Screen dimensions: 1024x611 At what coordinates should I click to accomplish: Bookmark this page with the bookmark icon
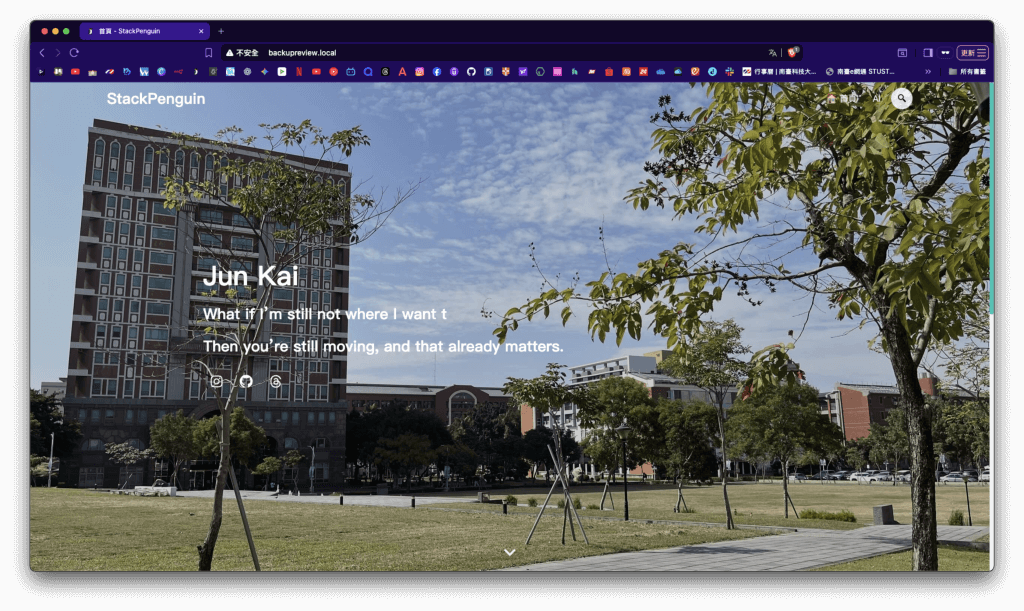[x=208, y=52]
